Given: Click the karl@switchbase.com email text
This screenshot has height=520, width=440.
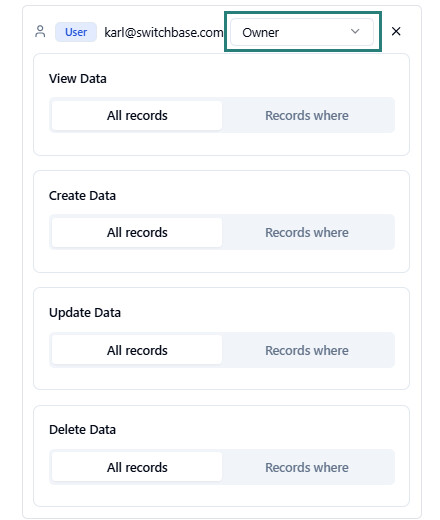Looking at the screenshot, I should [164, 32].
